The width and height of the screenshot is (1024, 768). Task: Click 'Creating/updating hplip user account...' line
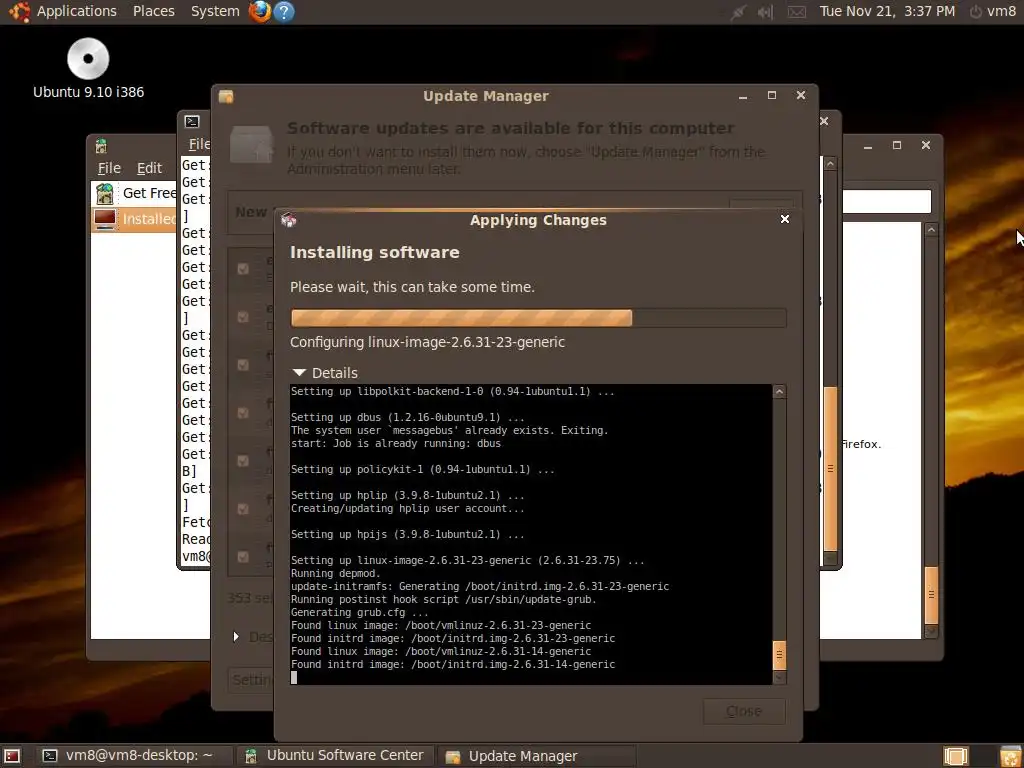408,508
